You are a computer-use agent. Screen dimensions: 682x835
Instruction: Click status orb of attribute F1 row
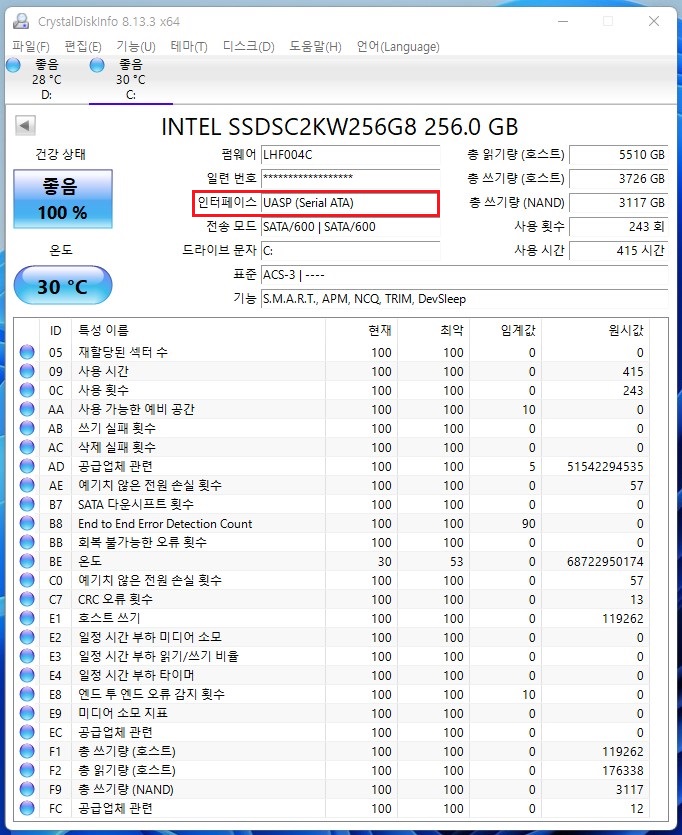pos(27,751)
